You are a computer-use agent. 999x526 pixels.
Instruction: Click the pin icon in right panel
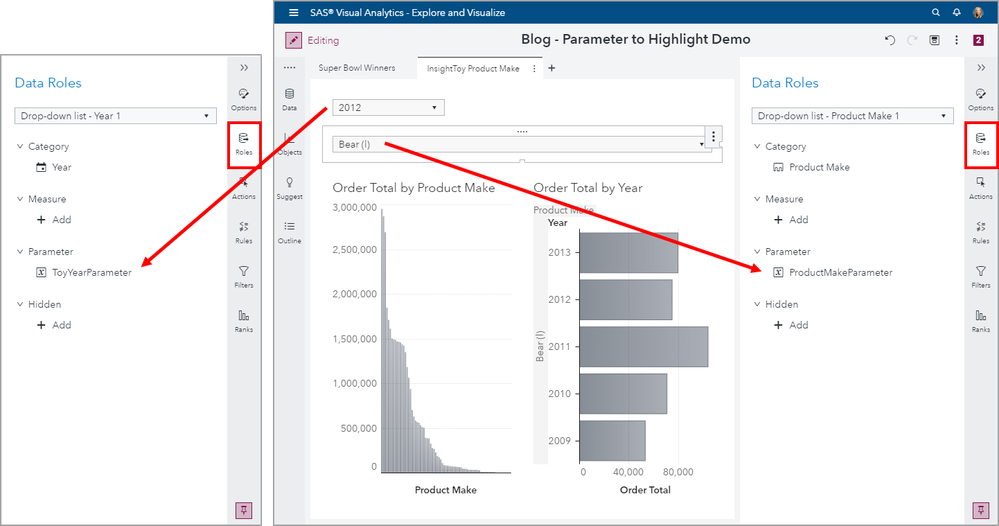pyautogui.click(x=981, y=510)
